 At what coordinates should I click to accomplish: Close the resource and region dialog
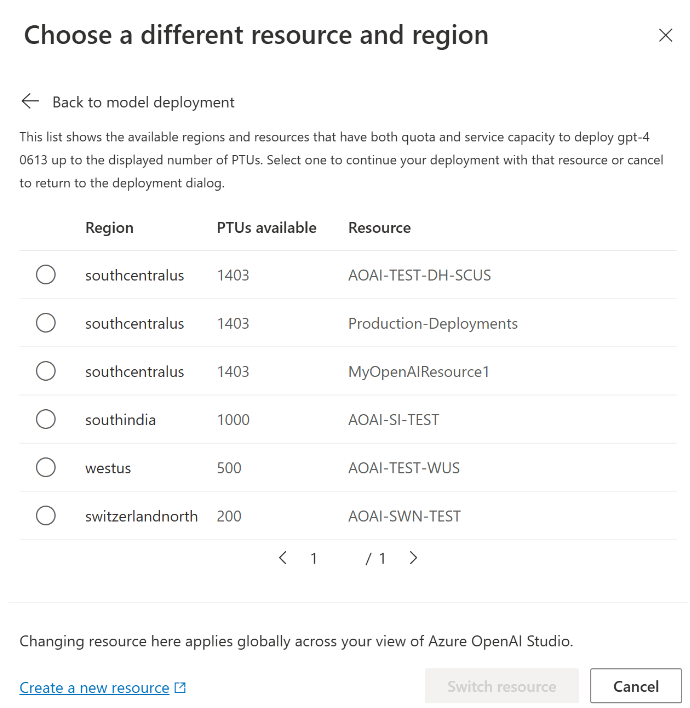point(665,36)
